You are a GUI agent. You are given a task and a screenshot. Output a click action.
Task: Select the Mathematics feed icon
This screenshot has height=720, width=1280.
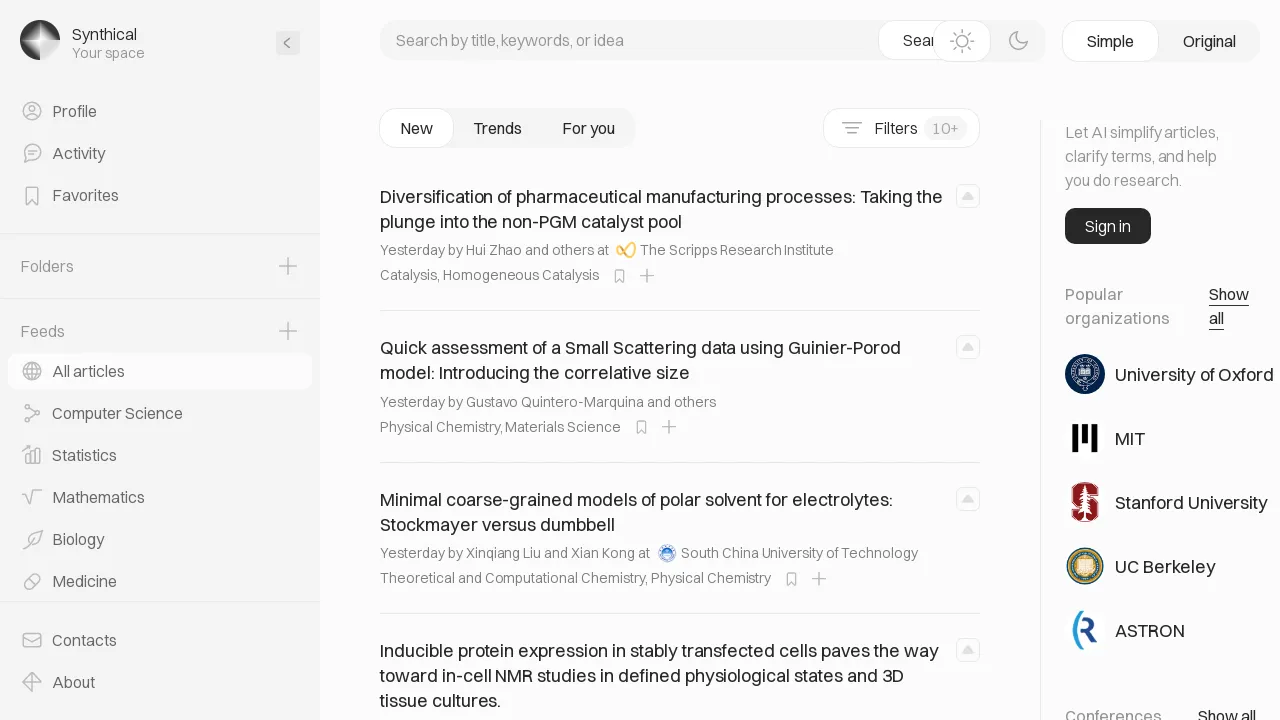tap(31, 497)
